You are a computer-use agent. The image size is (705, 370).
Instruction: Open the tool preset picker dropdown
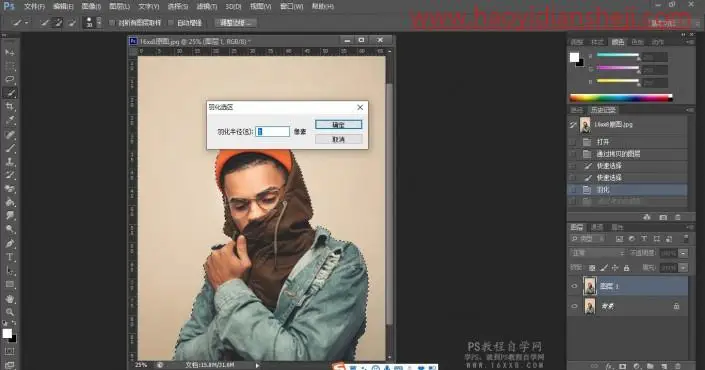26,22
